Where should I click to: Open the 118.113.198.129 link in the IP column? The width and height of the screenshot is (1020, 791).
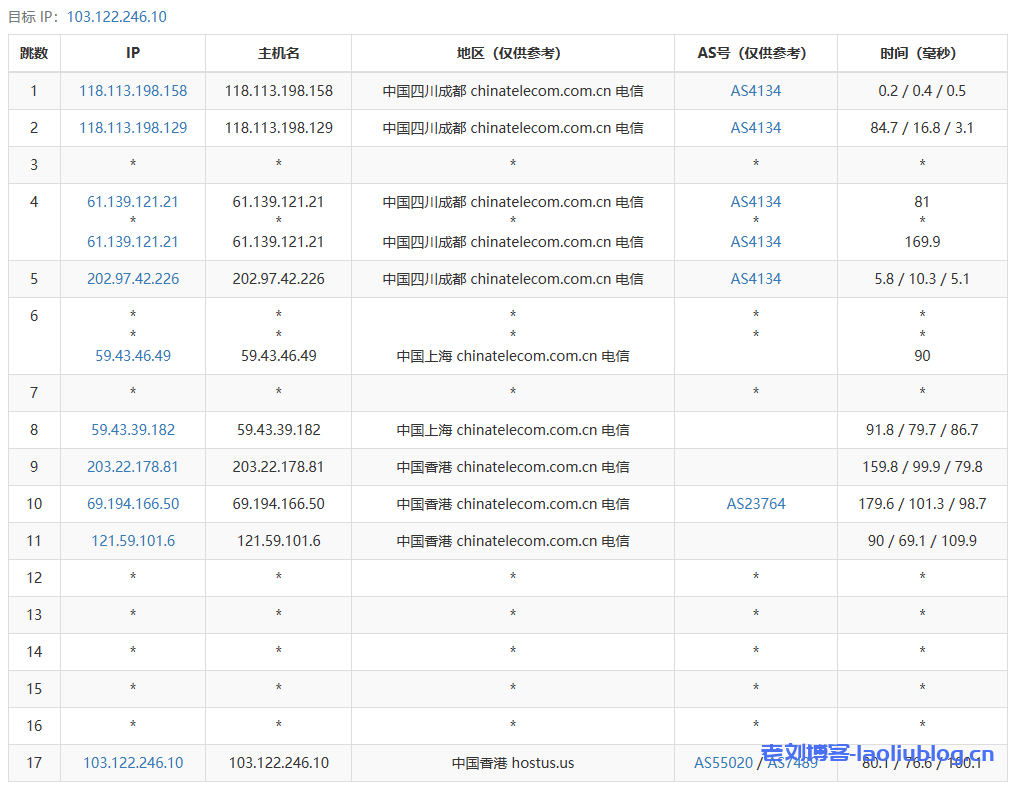point(133,128)
